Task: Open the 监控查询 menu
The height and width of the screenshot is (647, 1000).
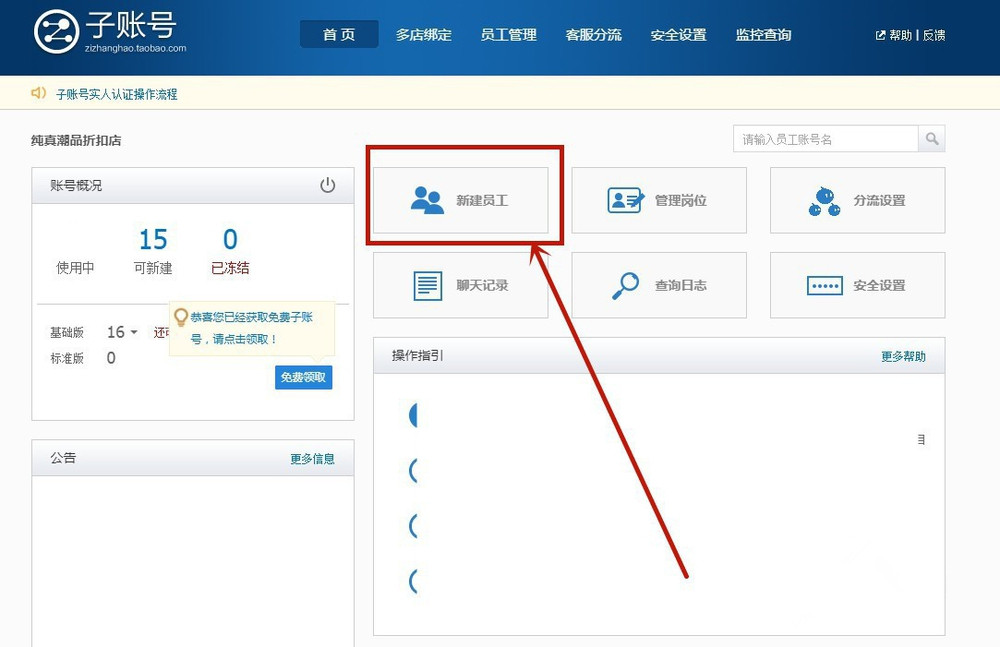Action: pyautogui.click(x=763, y=35)
